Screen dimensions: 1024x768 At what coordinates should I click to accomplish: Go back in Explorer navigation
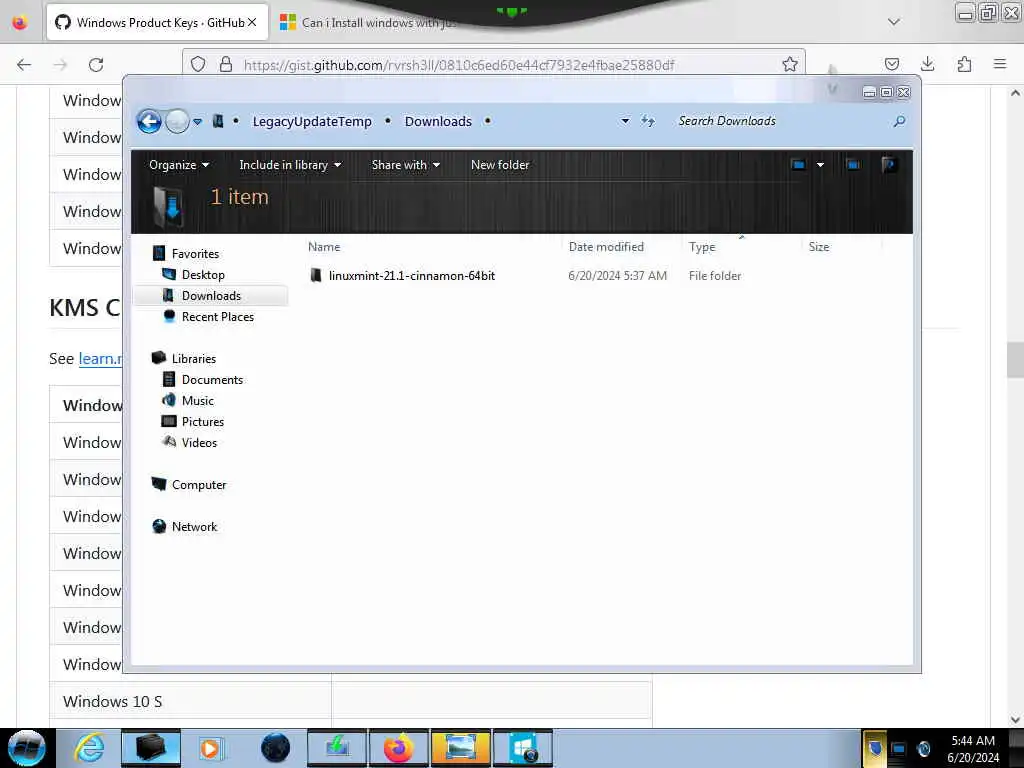(x=149, y=121)
